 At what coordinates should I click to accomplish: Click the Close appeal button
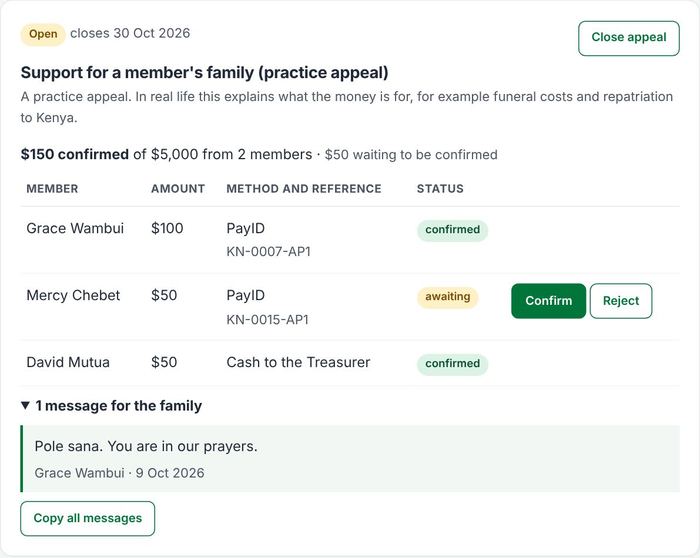click(629, 38)
